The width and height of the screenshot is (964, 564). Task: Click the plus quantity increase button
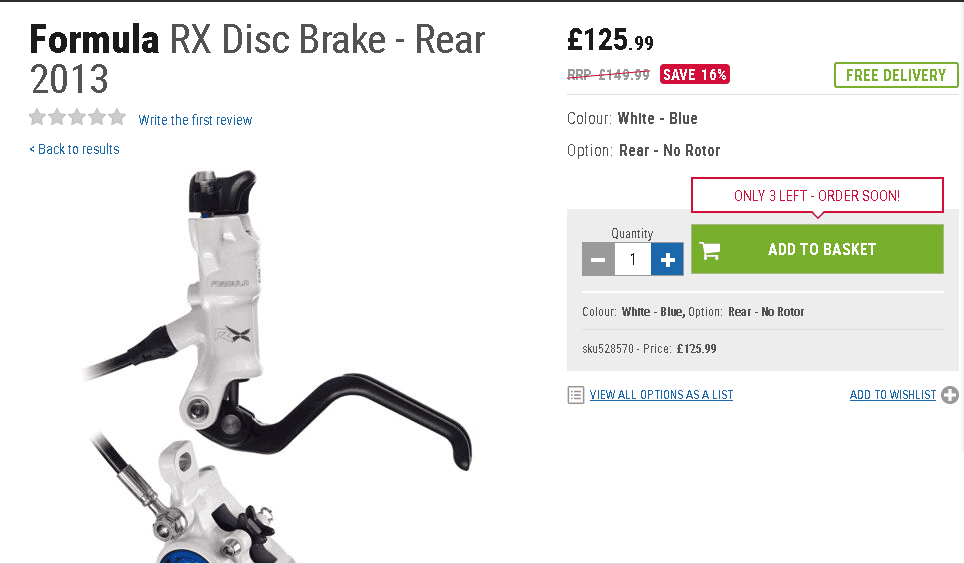[x=668, y=259]
